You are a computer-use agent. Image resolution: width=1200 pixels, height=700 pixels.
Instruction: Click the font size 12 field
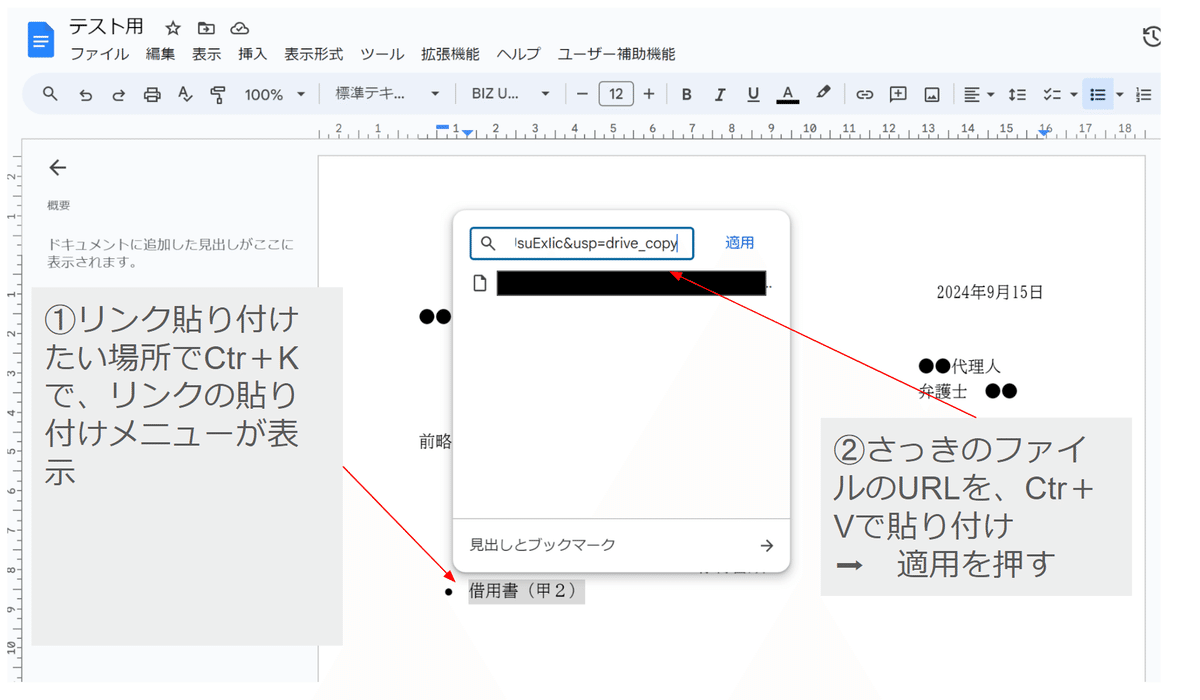tap(616, 94)
